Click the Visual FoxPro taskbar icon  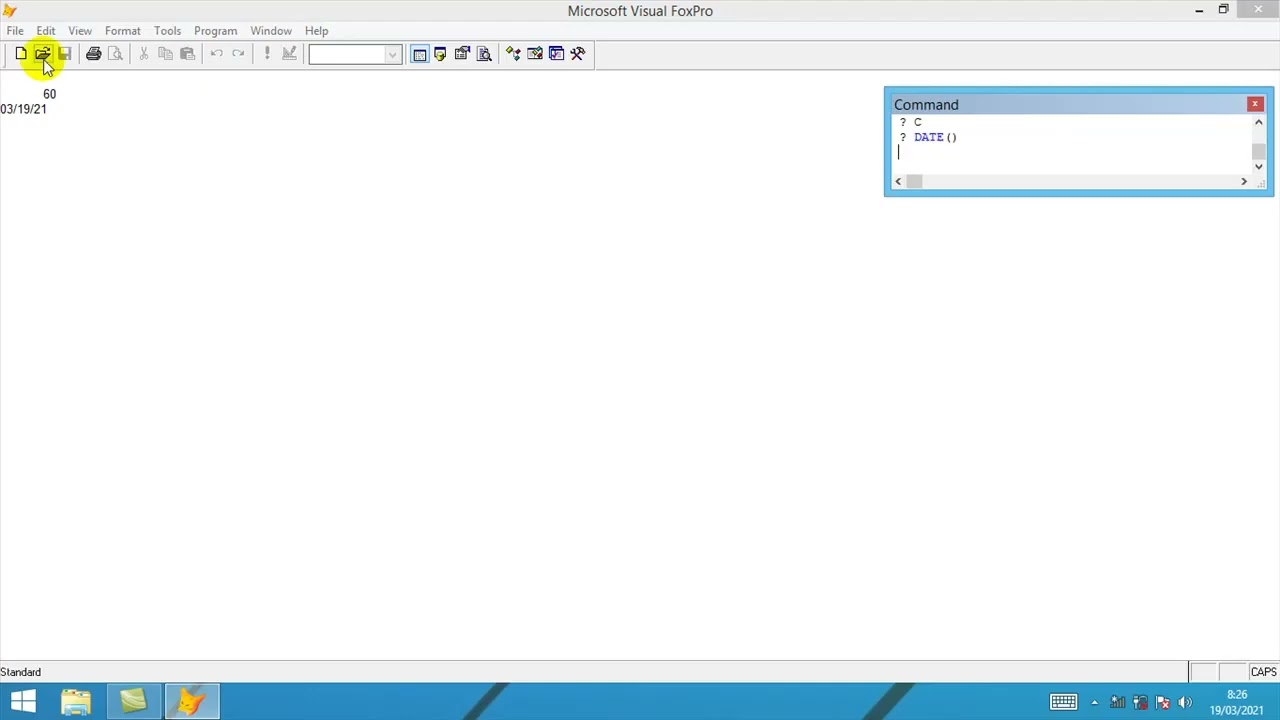[x=191, y=702]
